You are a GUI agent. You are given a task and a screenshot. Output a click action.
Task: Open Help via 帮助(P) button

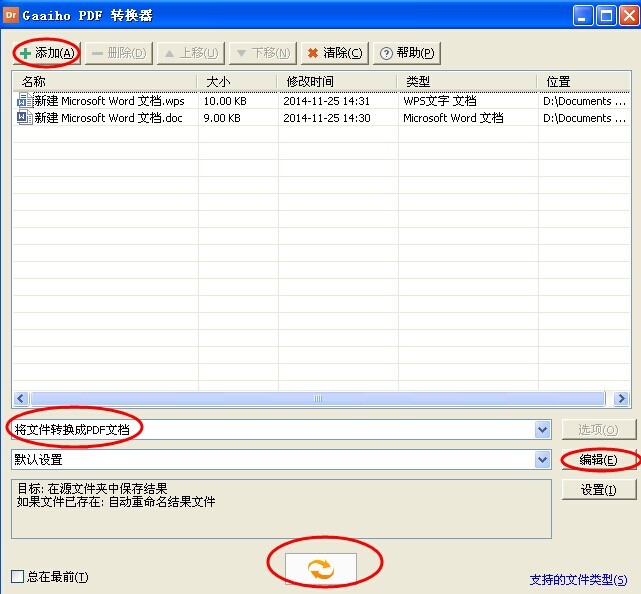[x=407, y=53]
